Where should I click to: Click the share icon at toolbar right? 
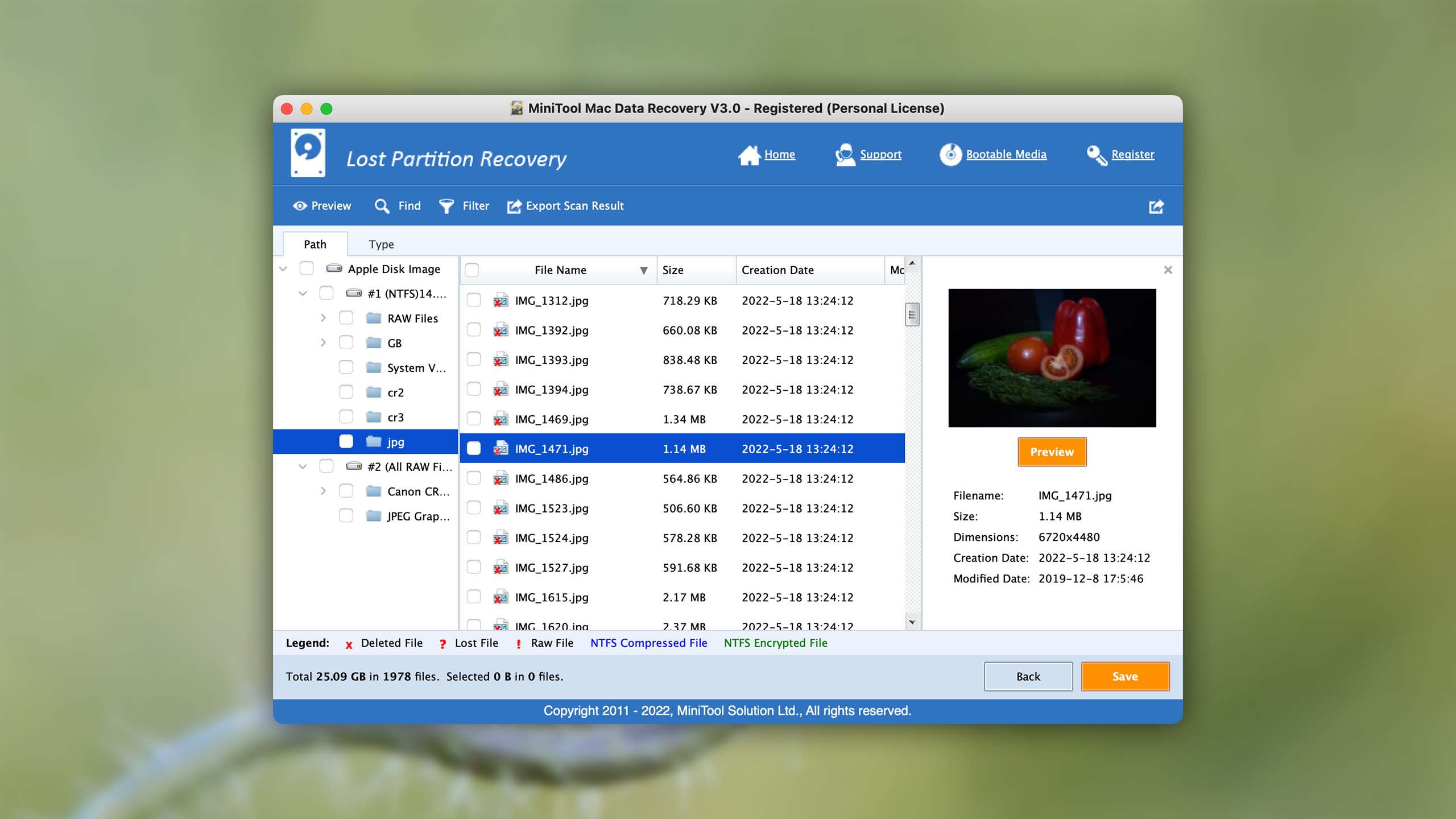click(1156, 206)
